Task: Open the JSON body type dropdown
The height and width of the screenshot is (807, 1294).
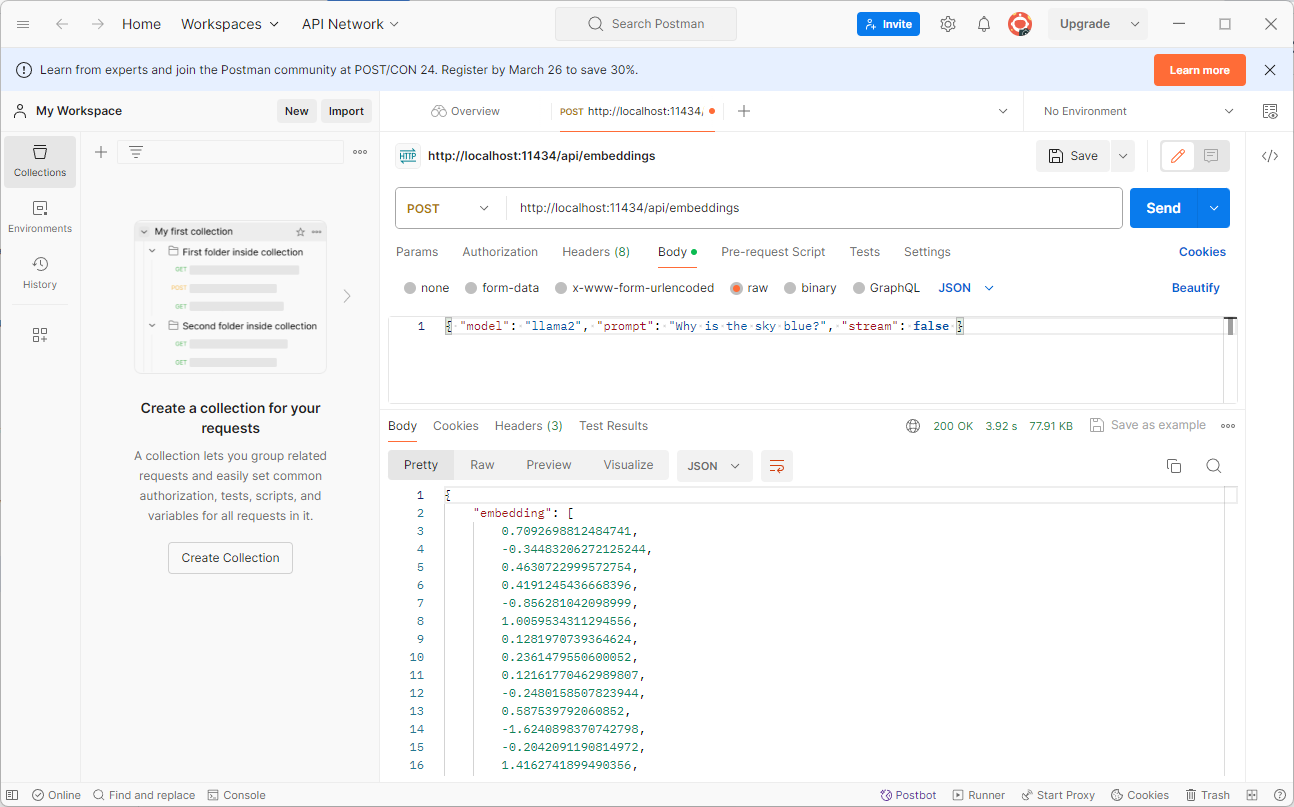Action: click(966, 288)
